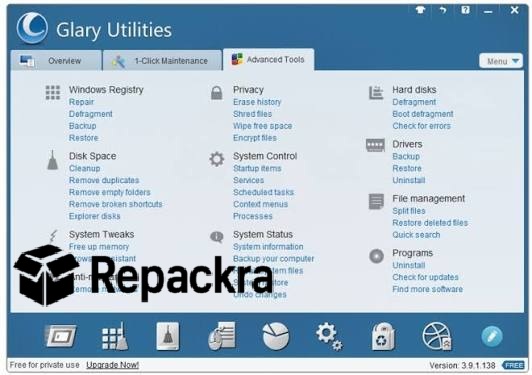This screenshot has width=532, height=375.
Task: Open Startup items link
Action: (257, 168)
